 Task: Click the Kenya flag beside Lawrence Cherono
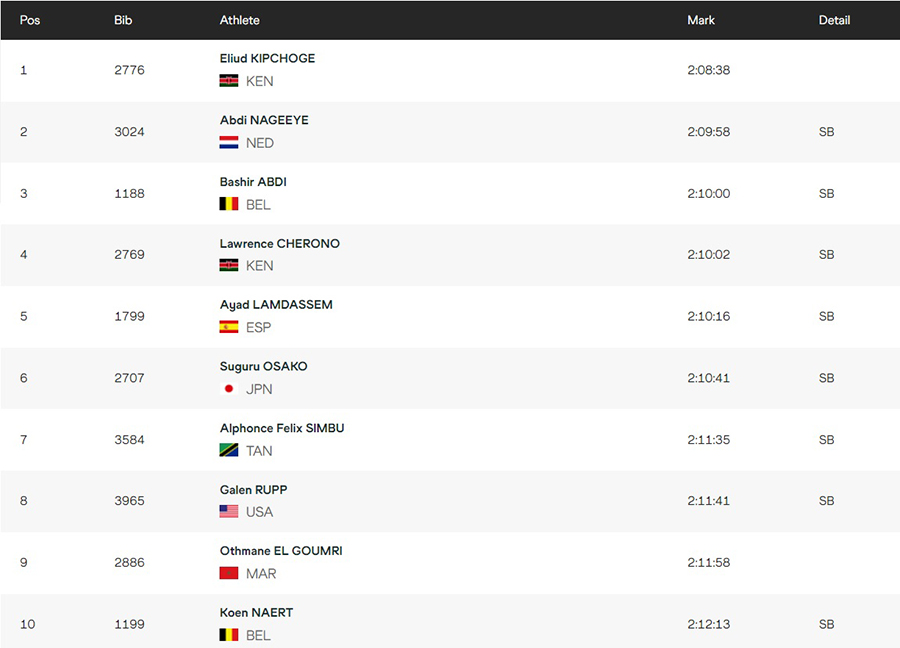click(228, 265)
